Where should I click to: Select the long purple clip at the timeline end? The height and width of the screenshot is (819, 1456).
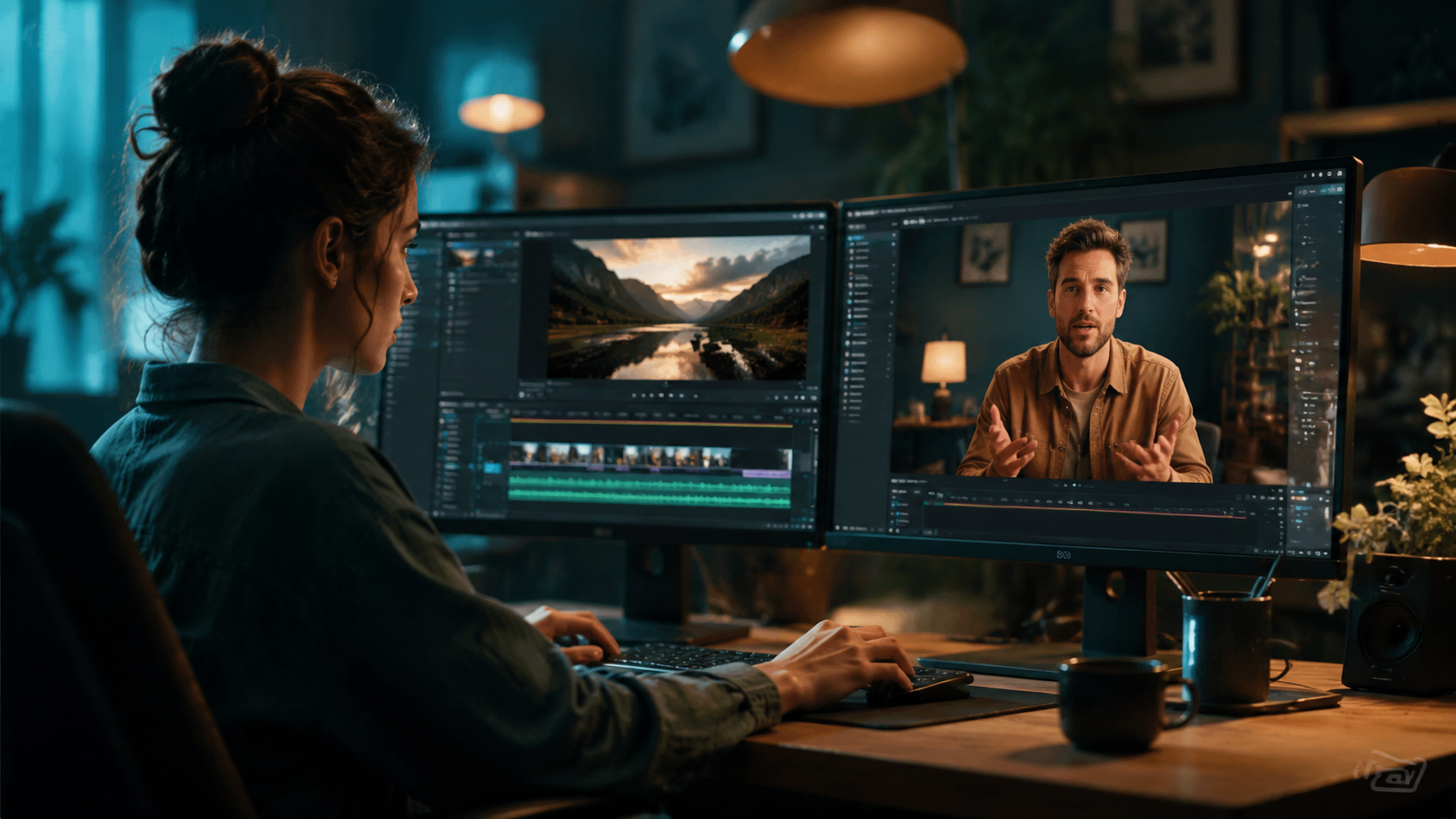point(765,473)
